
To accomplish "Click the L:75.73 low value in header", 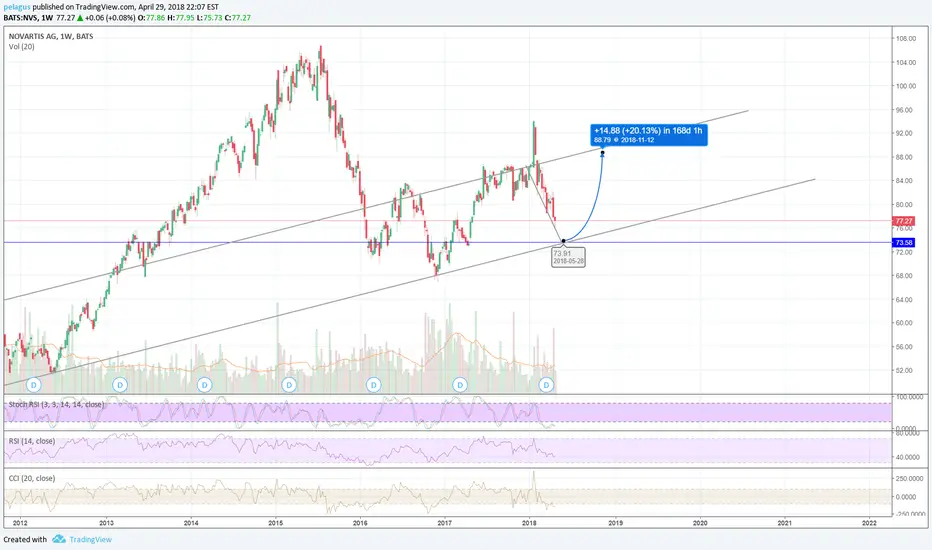I will (x=209, y=18).
